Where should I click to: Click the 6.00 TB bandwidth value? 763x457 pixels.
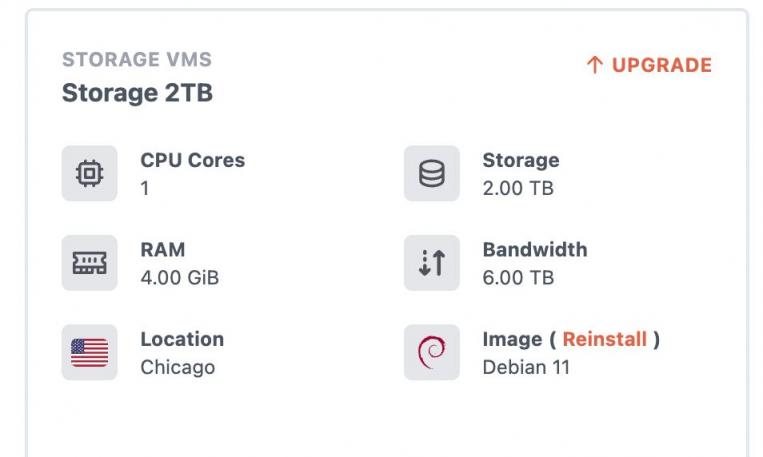(x=518, y=277)
